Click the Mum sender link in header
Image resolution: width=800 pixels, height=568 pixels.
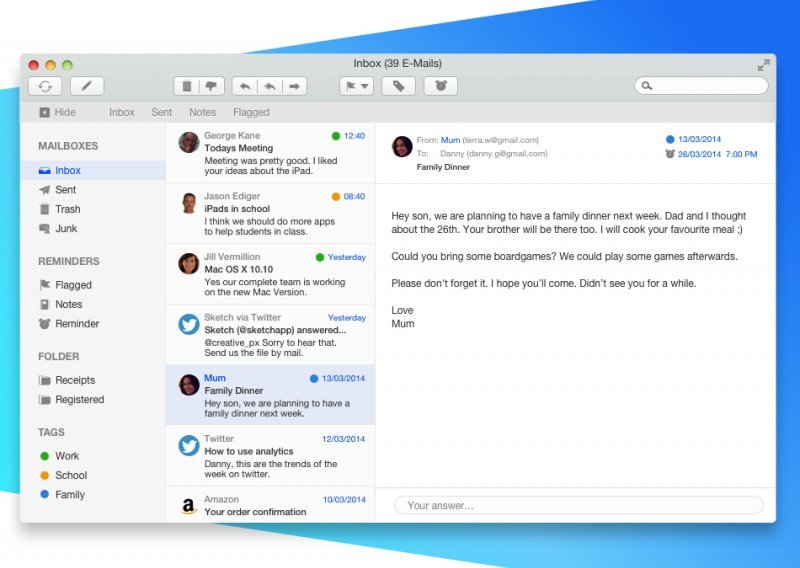pos(452,140)
